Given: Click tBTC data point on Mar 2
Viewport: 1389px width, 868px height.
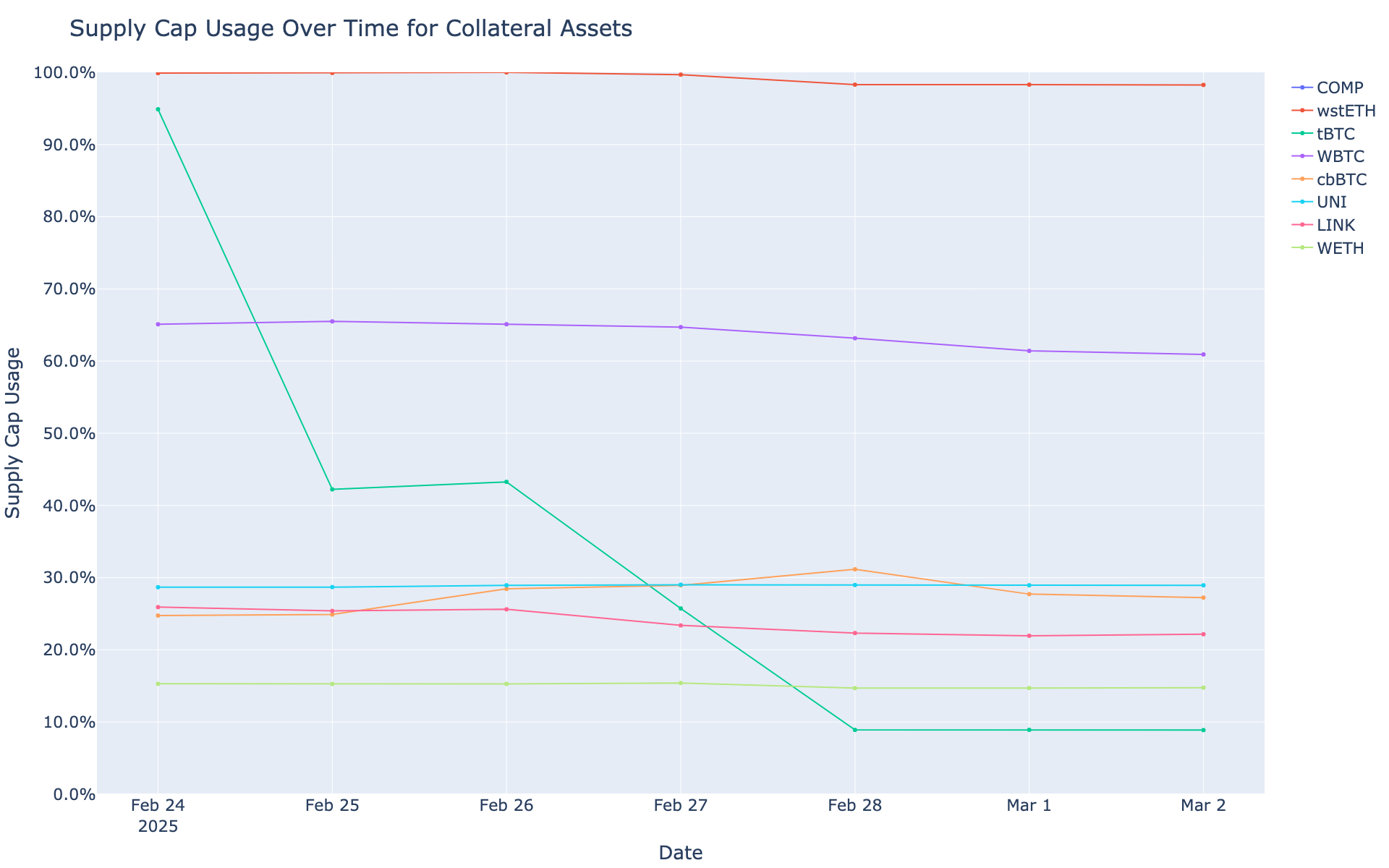Looking at the screenshot, I should (1203, 730).
